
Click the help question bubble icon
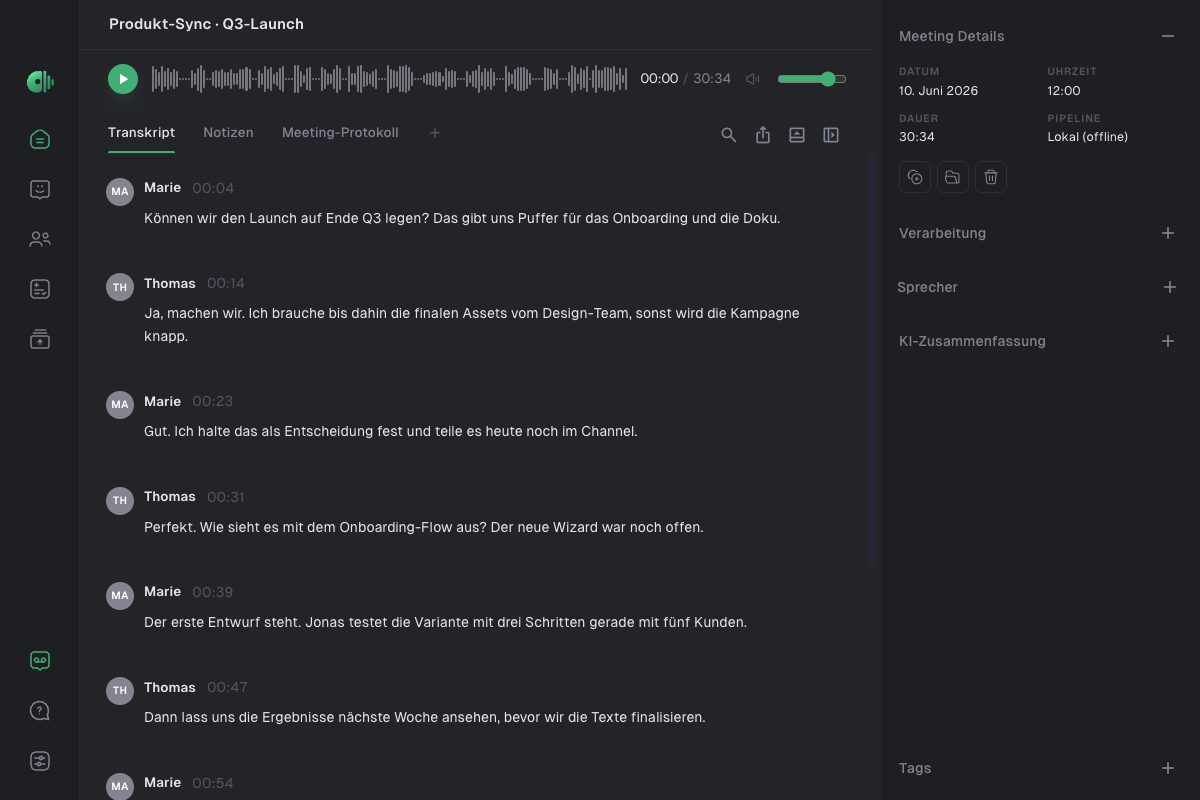point(40,711)
